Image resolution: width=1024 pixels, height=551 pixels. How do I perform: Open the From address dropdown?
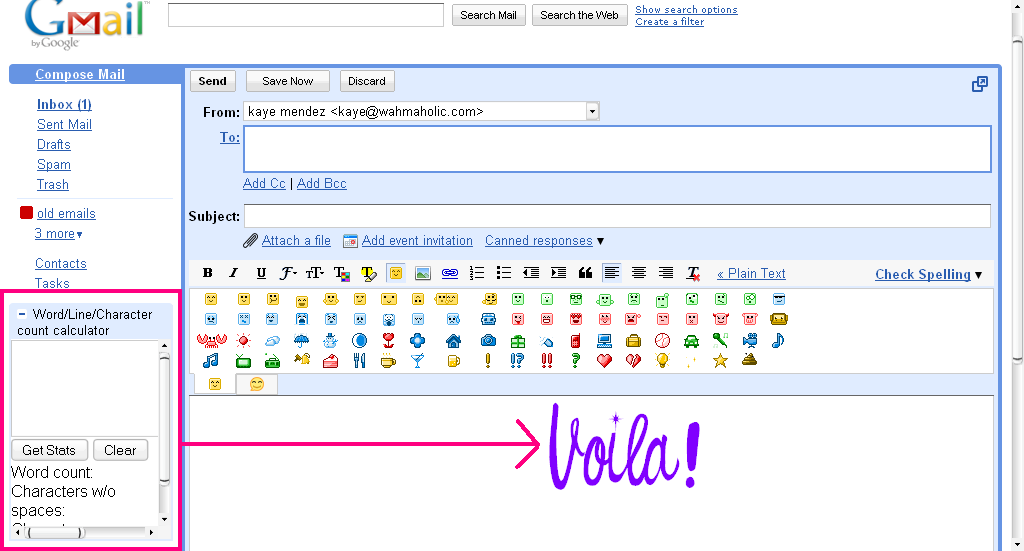(592, 111)
